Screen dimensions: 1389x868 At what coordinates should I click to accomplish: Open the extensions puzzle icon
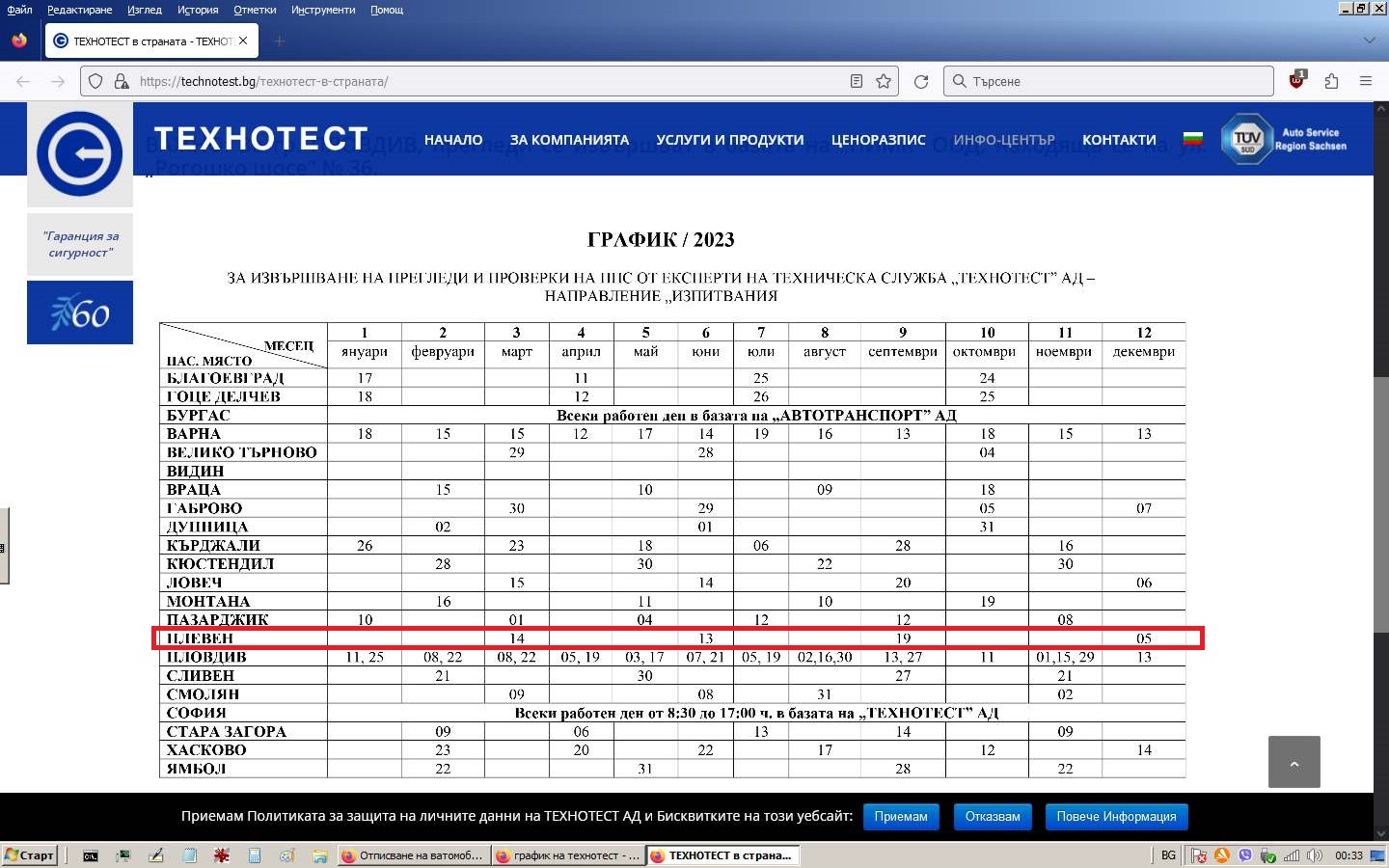(x=1332, y=82)
